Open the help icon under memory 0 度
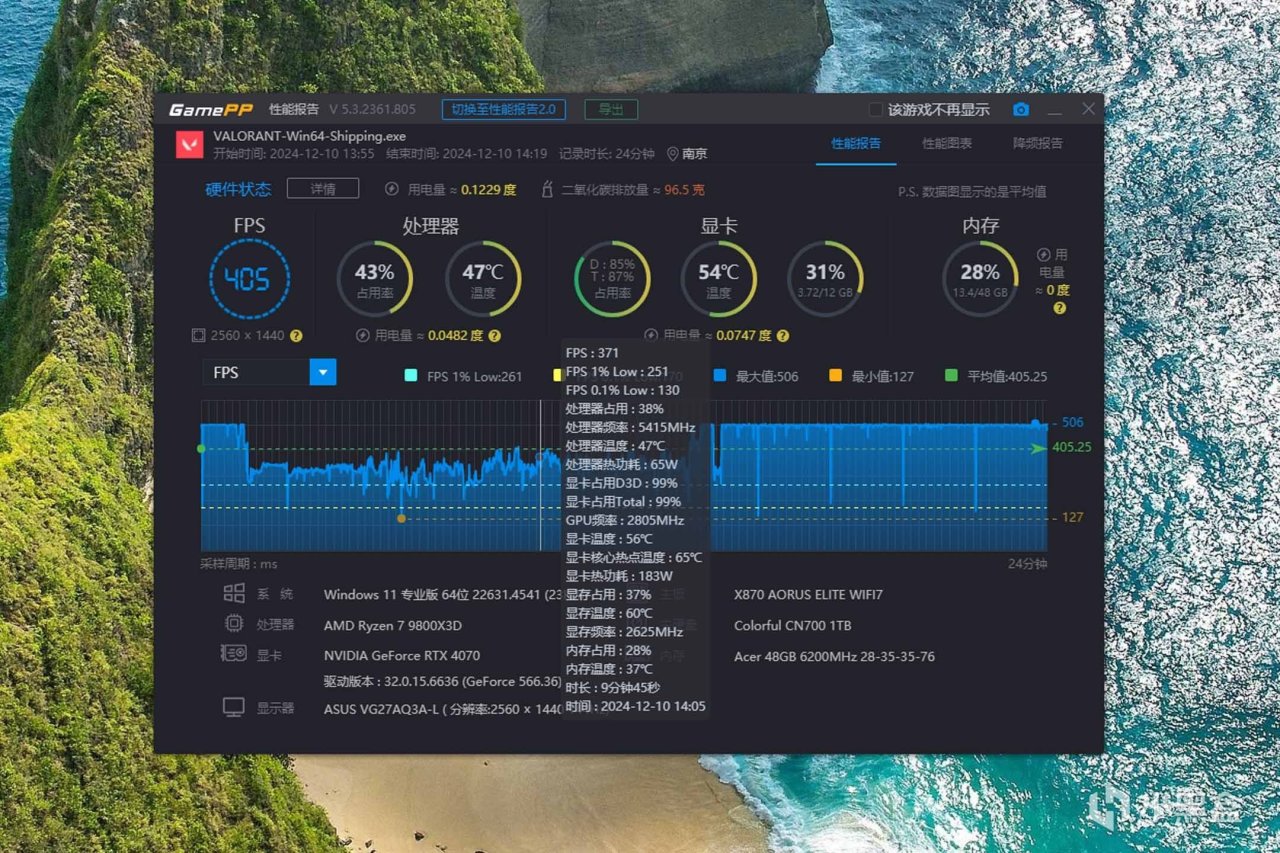The image size is (1280, 853). tap(1059, 308)
